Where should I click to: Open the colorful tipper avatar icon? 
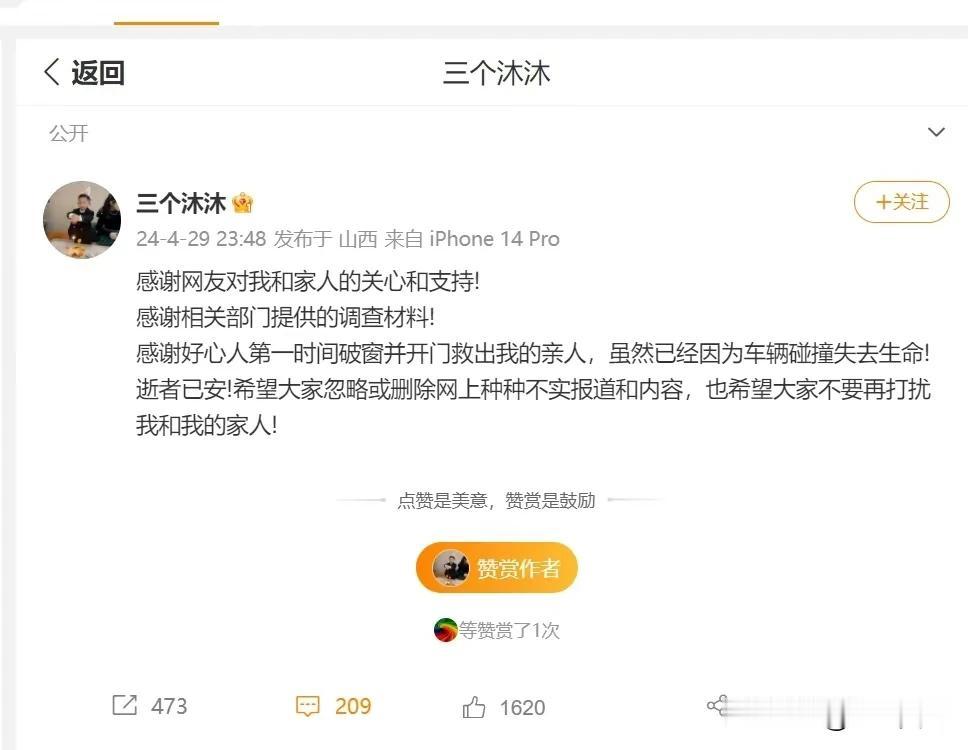[445, 630]
